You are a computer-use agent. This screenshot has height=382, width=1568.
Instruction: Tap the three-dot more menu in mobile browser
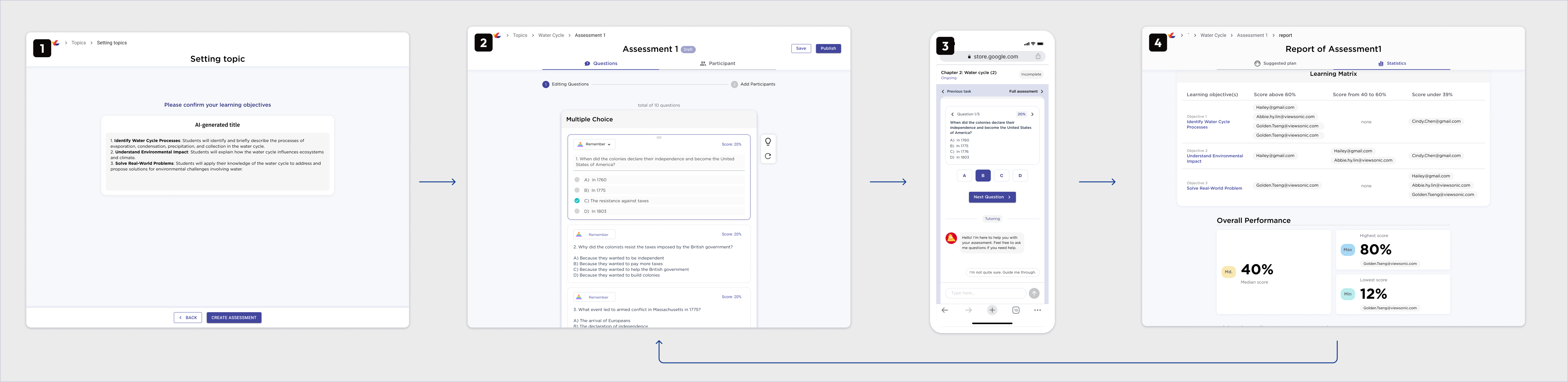pos(1037,310)
